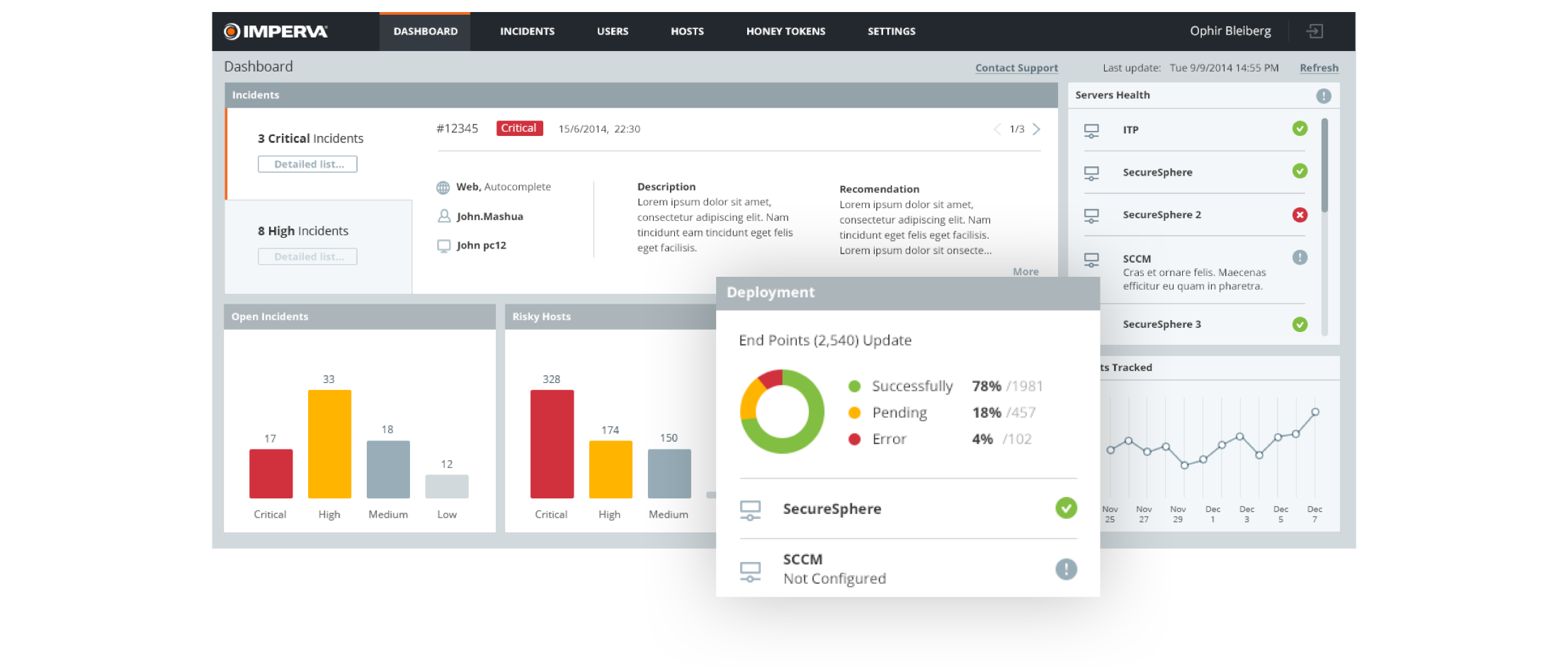
Task: Go to next incident using right chevron
Action: pos(1036,129)
